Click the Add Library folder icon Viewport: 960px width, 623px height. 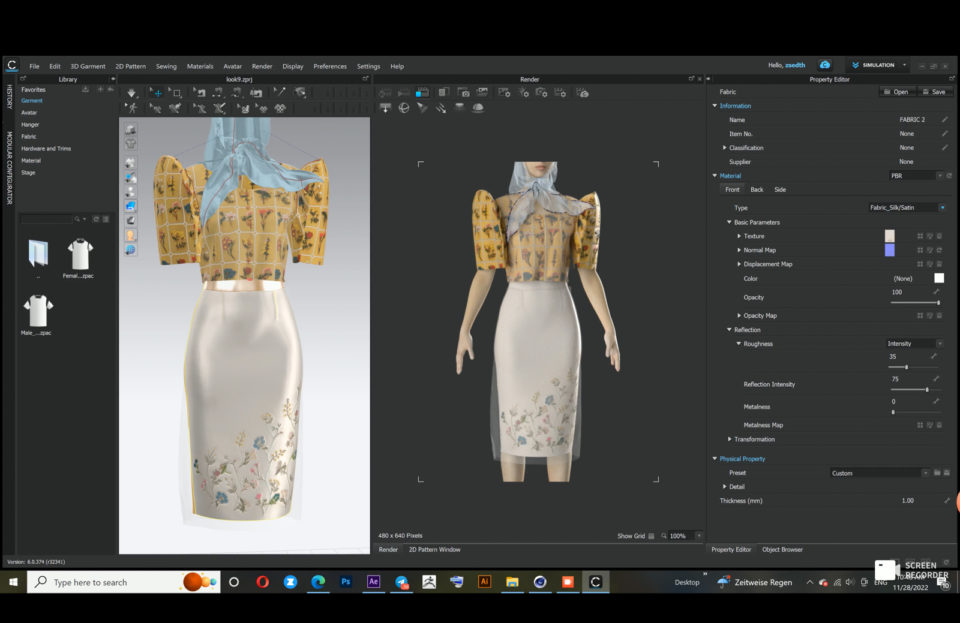click(x=100, y=89)
